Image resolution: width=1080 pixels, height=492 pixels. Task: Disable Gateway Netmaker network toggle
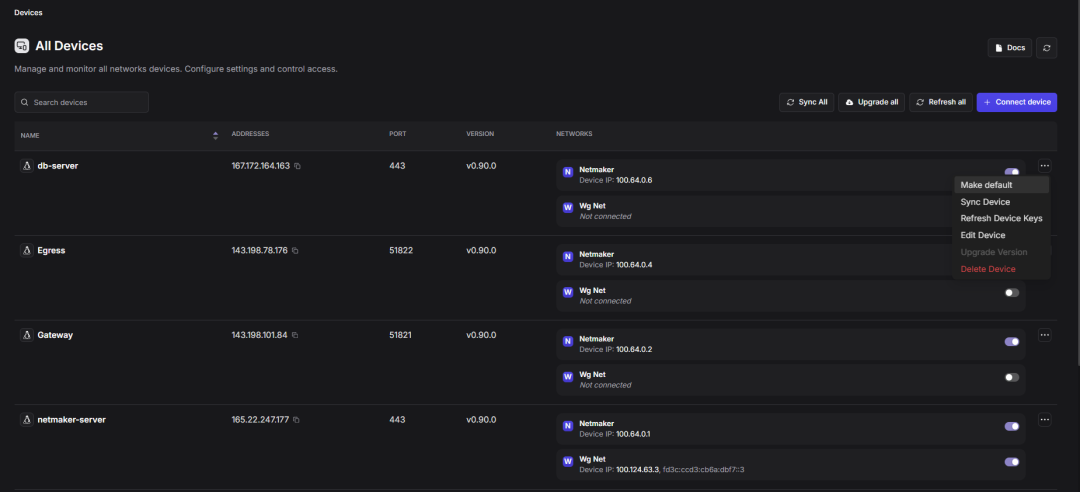click(x=1012, y=341)
